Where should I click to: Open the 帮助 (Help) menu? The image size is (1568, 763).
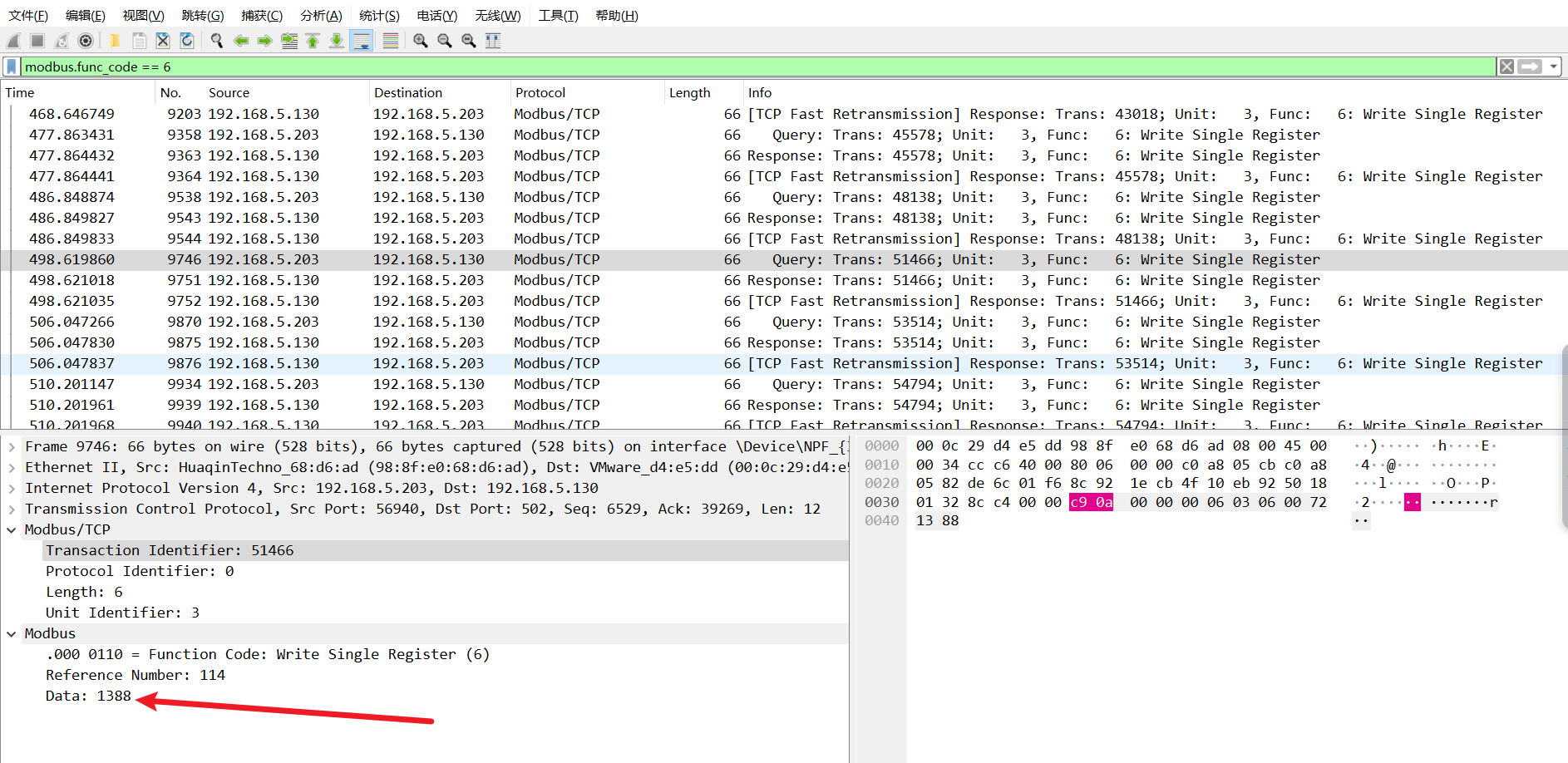[x=617, y=16]
